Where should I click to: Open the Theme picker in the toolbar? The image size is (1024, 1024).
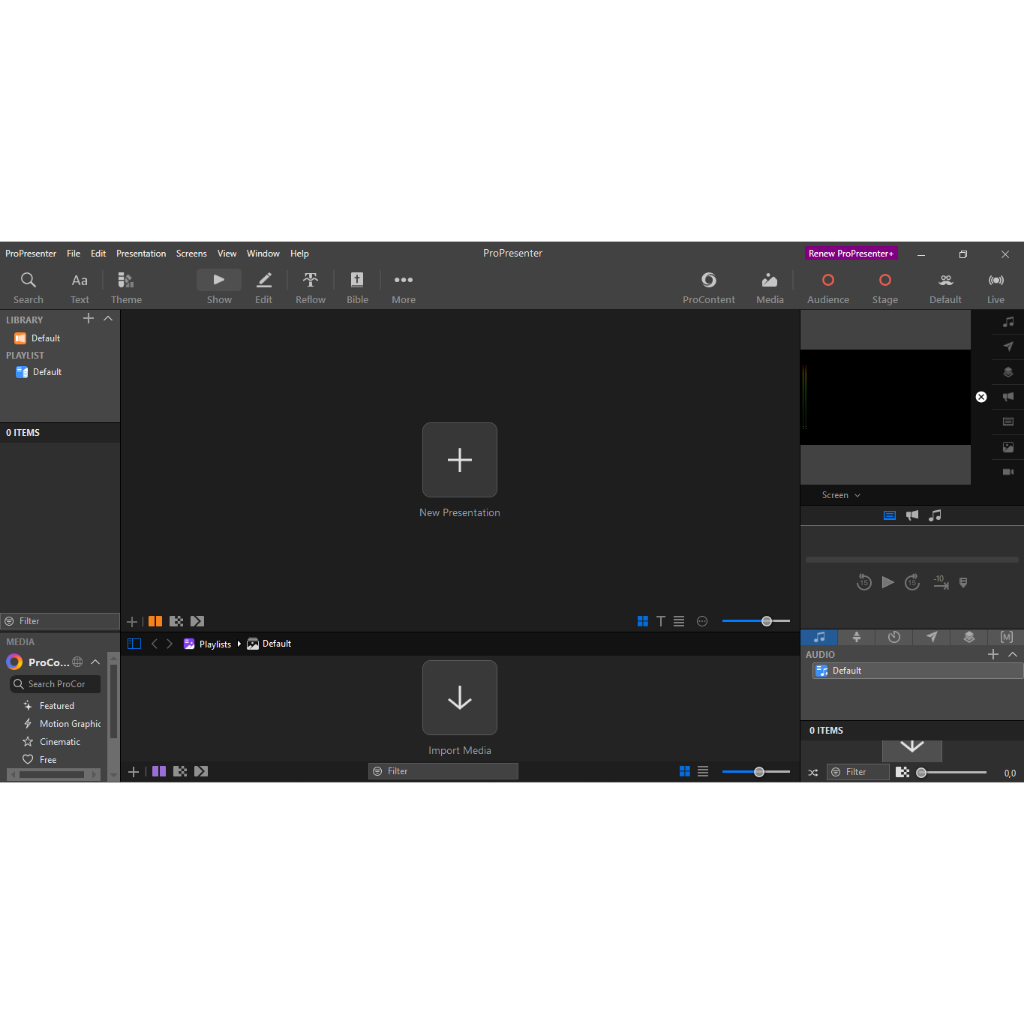click(126, 288)
